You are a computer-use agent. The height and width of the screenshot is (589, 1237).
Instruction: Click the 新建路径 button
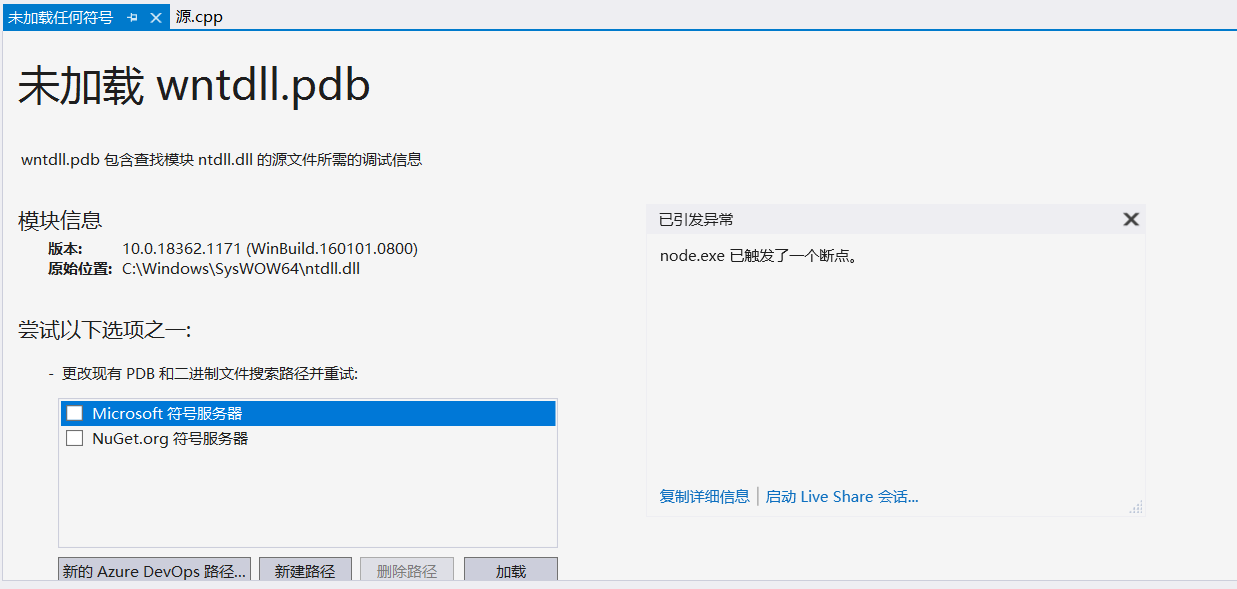[305, 570]
